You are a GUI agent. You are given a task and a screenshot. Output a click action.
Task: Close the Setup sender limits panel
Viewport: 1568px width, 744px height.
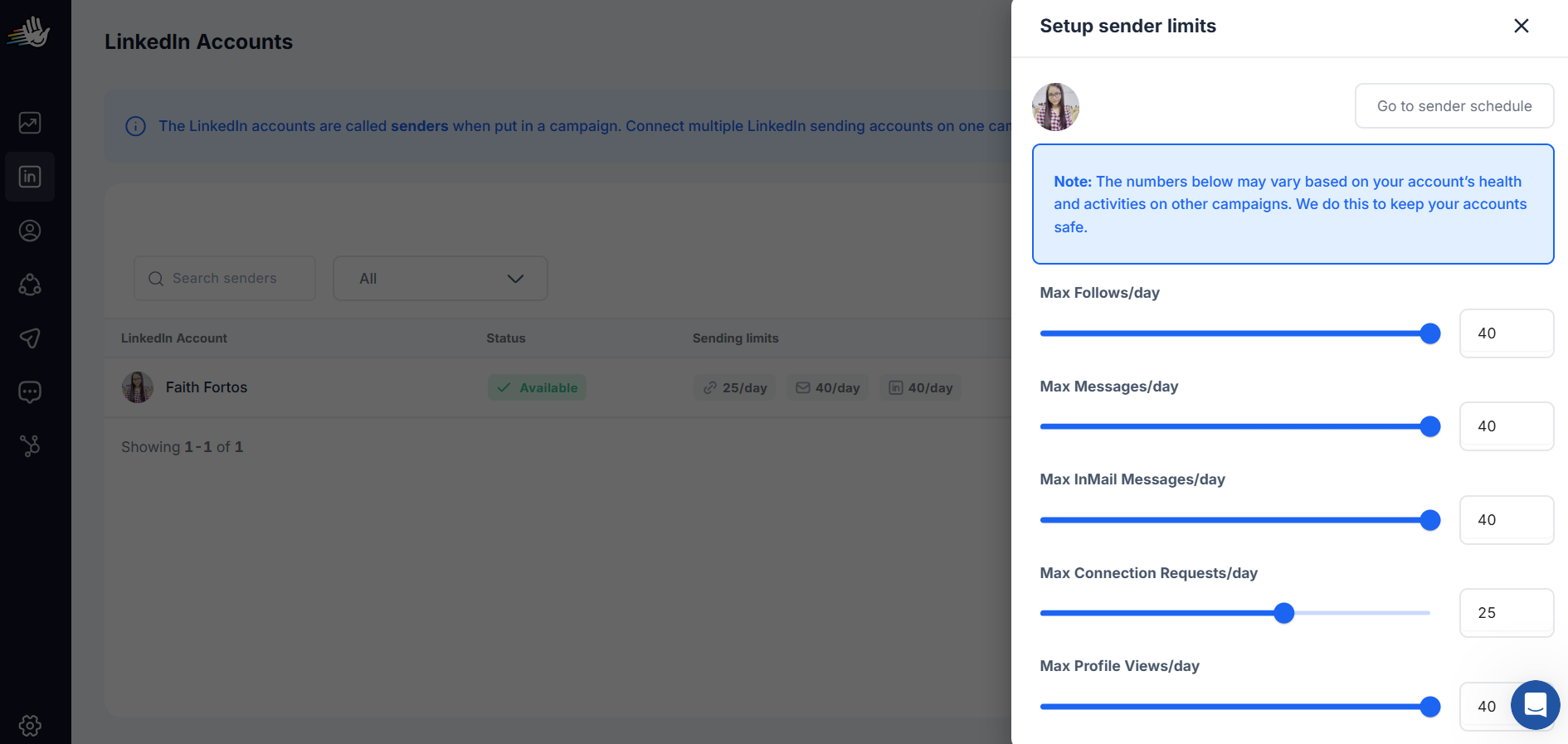tap(1521, 26)
